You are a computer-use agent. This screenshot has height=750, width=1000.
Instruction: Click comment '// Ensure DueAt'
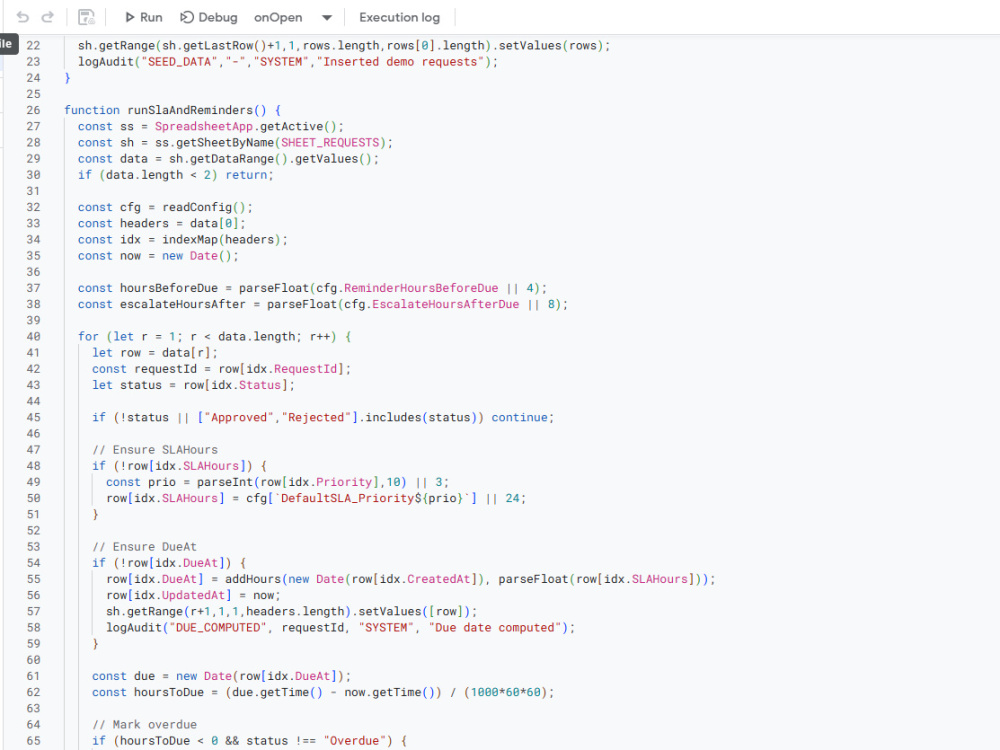(x=145, y=547)
